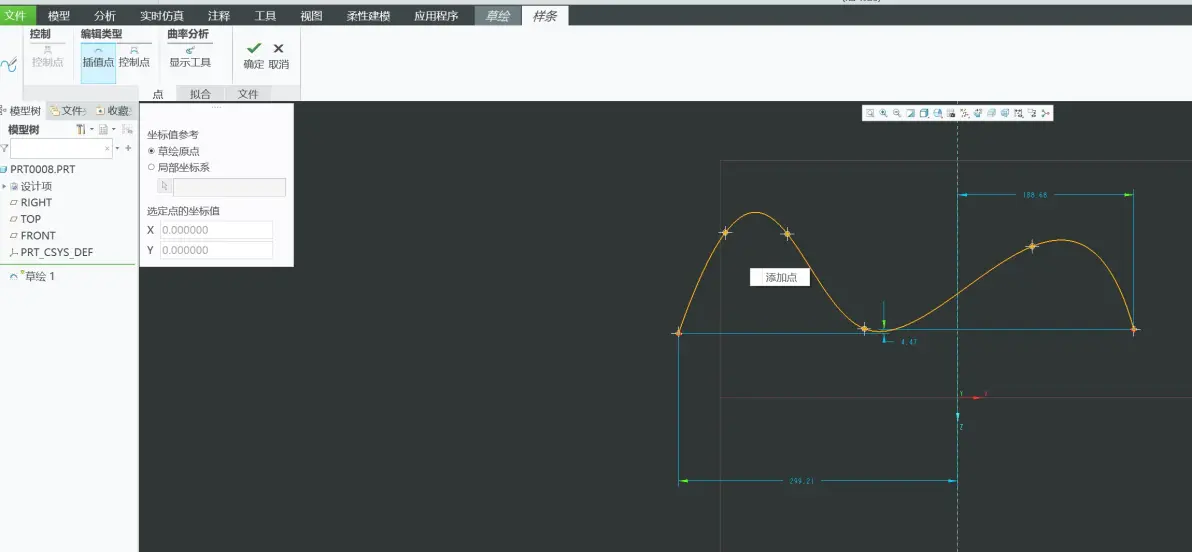This screenshot has height=552, width=1192.
Task: Select the 局部坐标系 radio button
Action: pos(151,167)
